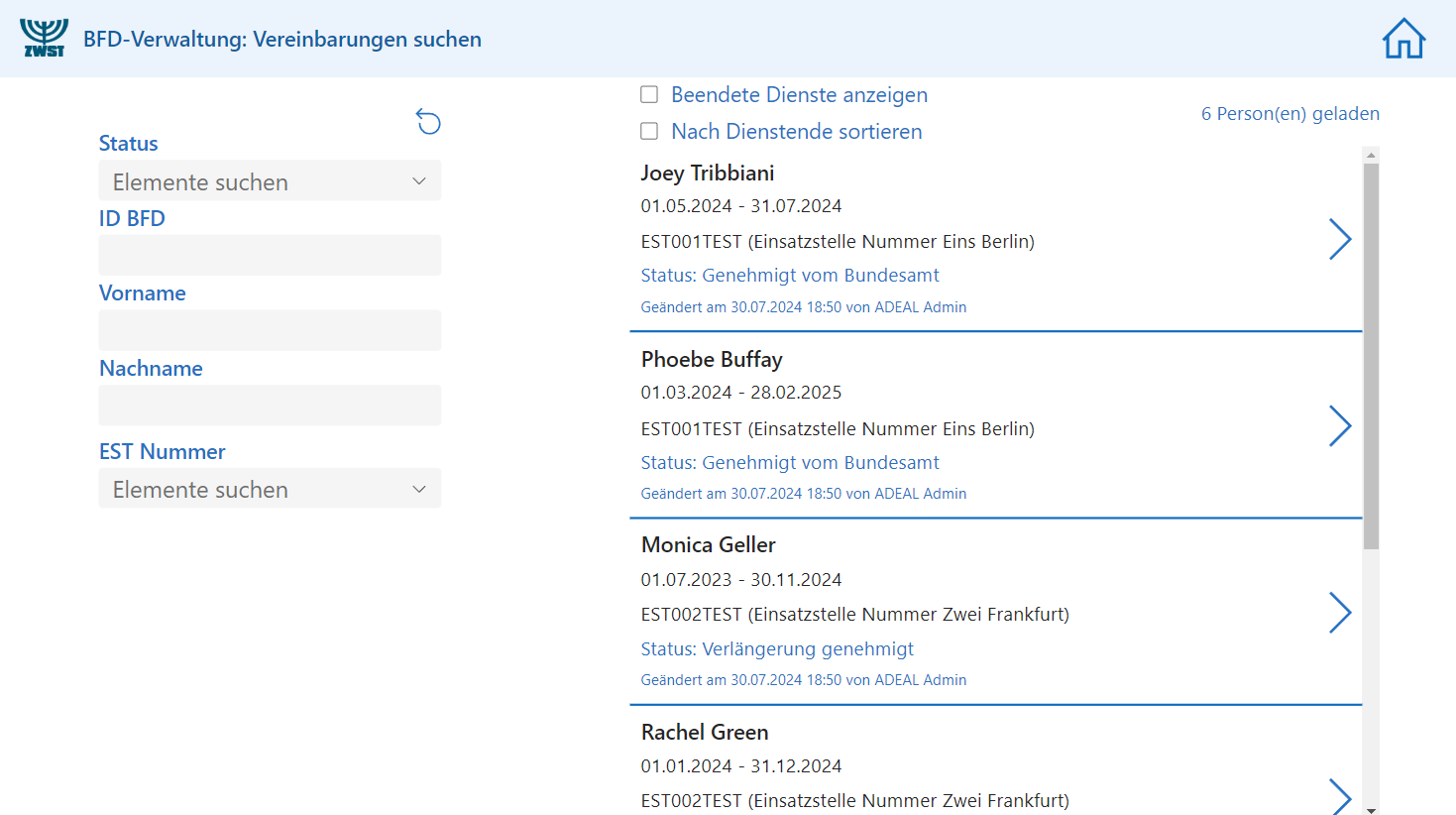
Task: Click Joey's EST001TEST Berlin line
Action: point(838,242)
